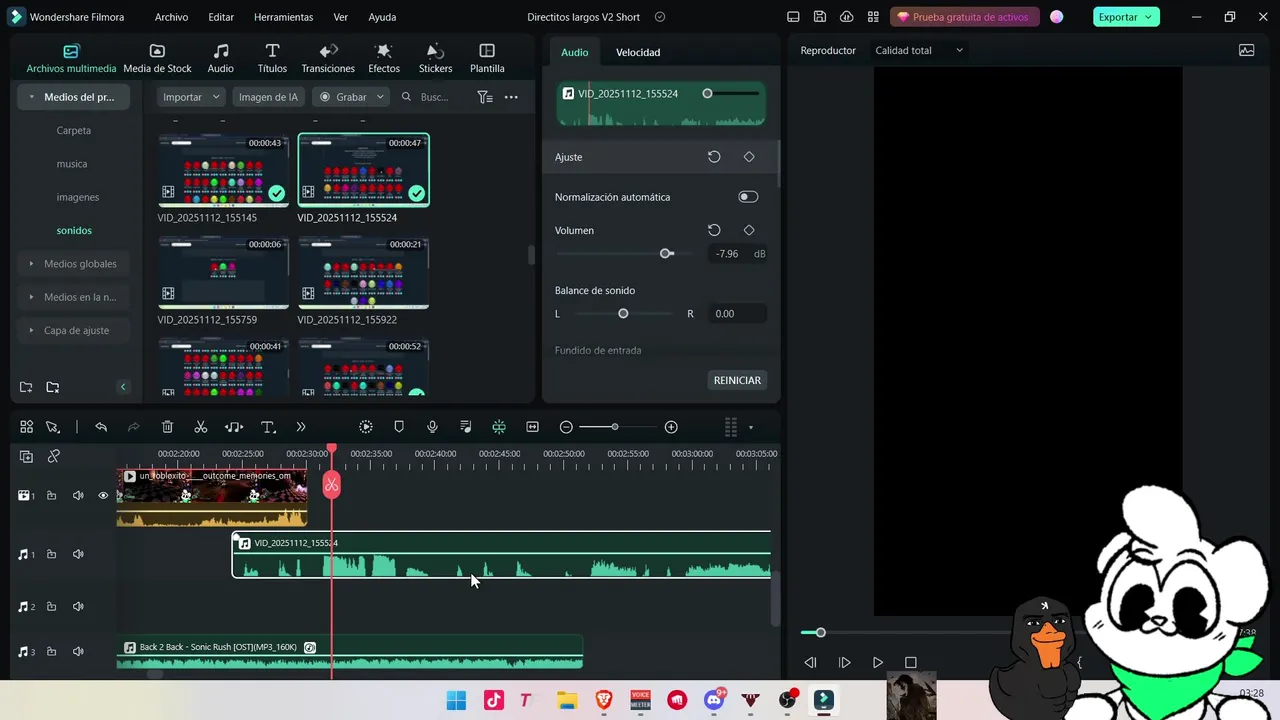Select the musica folder
The image size is (1280, 720).
(x=72, y=164)
